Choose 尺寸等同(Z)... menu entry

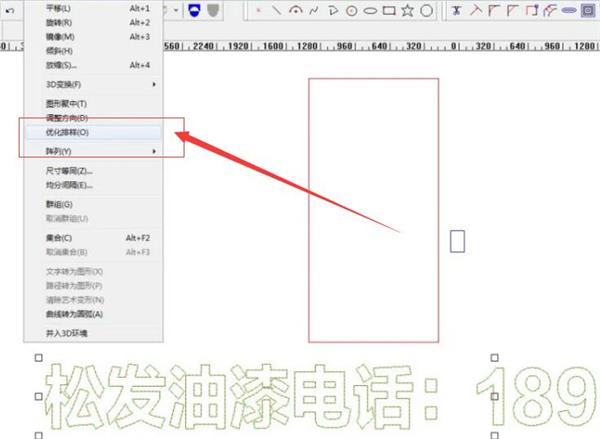pos(94,171)
